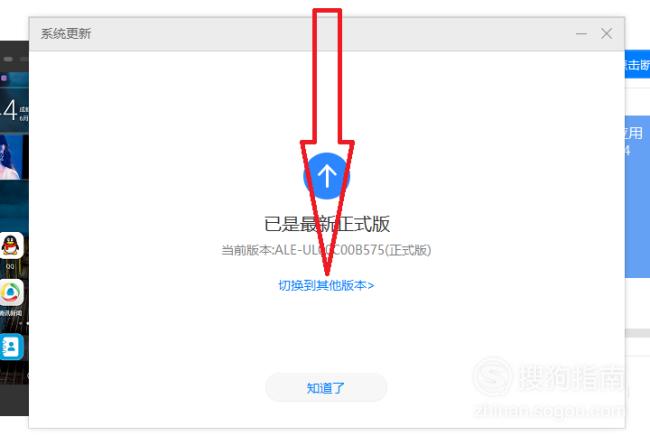Click the Sogou watermark logo circle
This screenshot has height=445, width=650.
click(x=492, y=376)
